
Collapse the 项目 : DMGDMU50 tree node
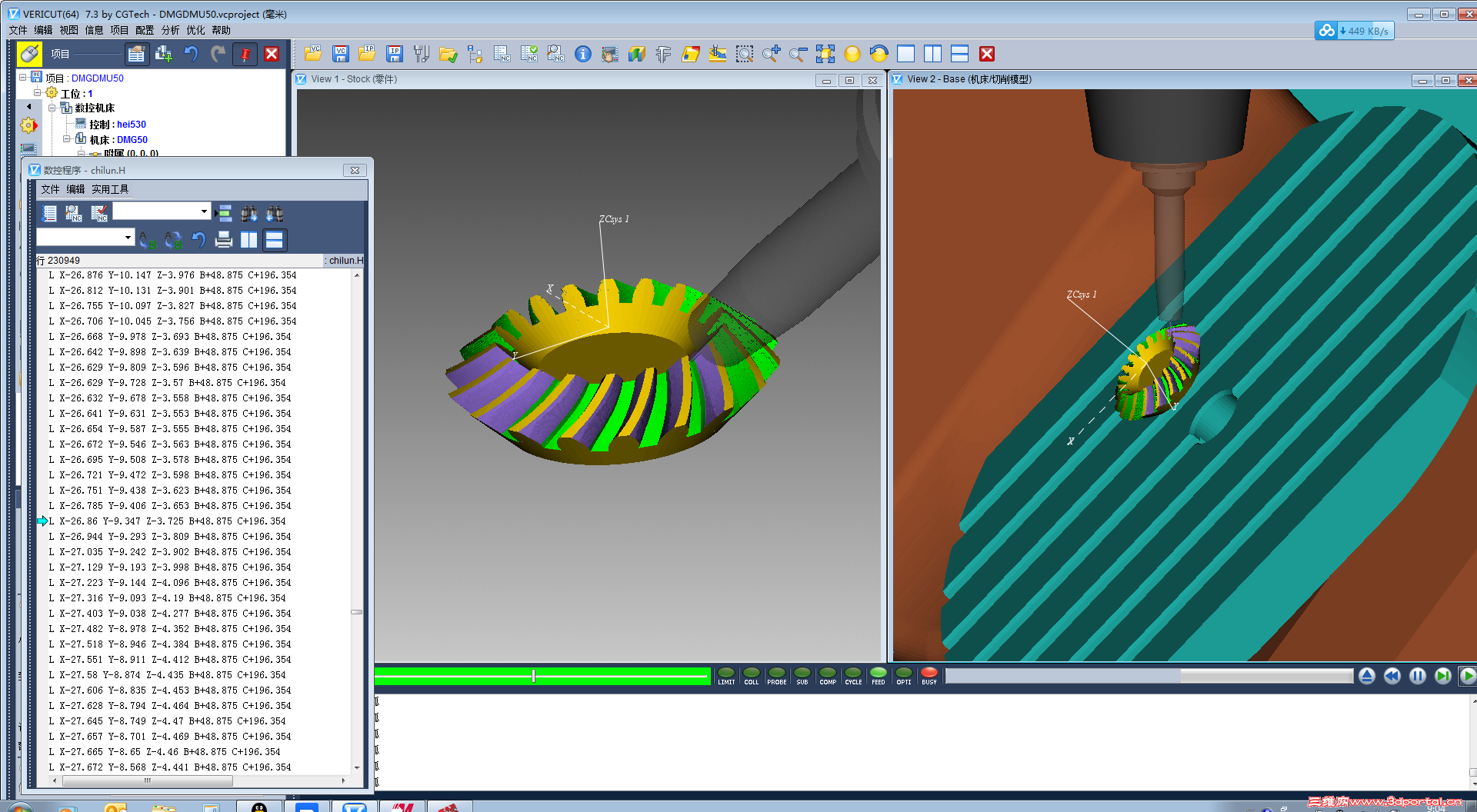[23, 78]
